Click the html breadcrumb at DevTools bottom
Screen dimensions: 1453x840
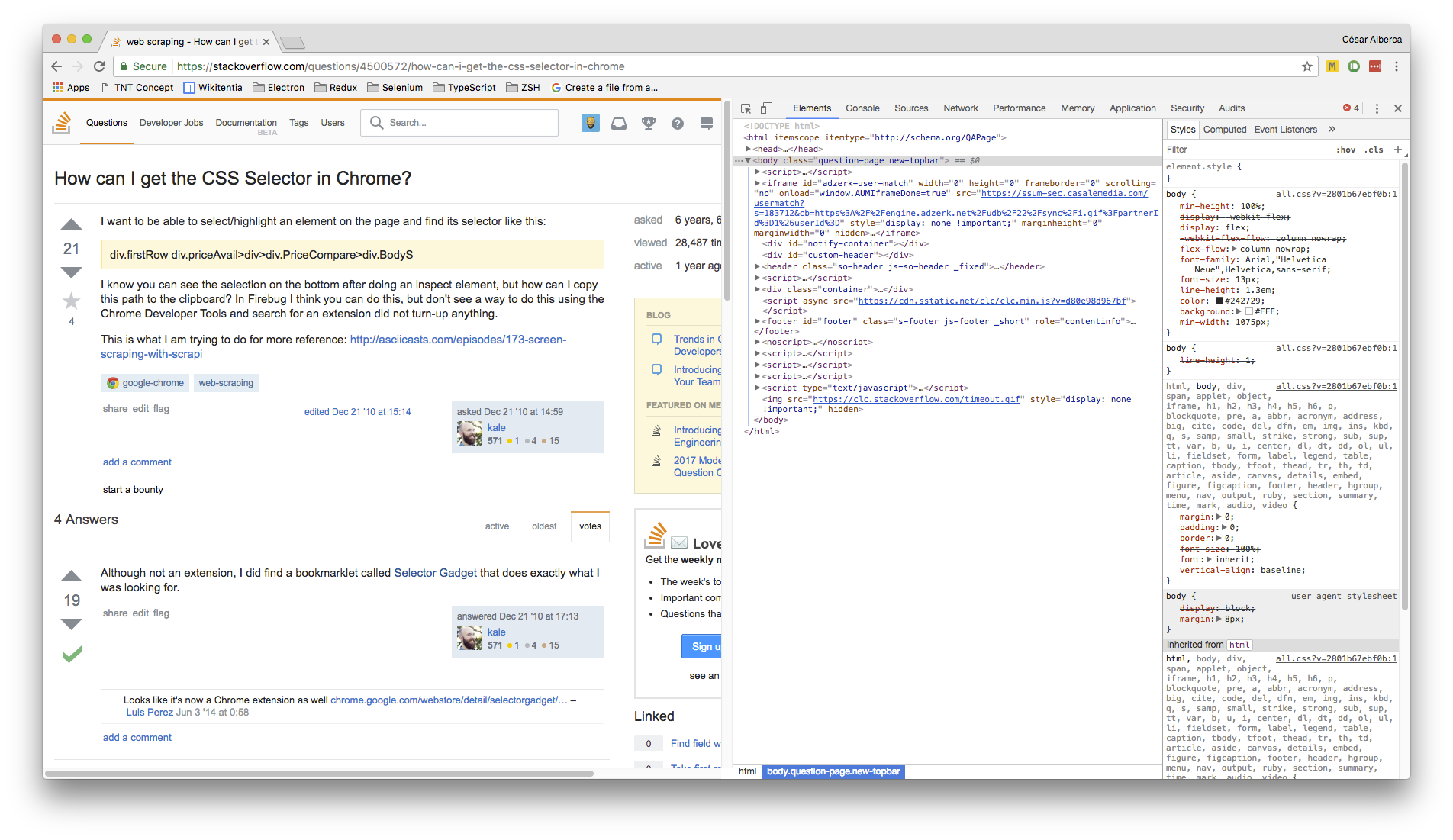[747, 771]
